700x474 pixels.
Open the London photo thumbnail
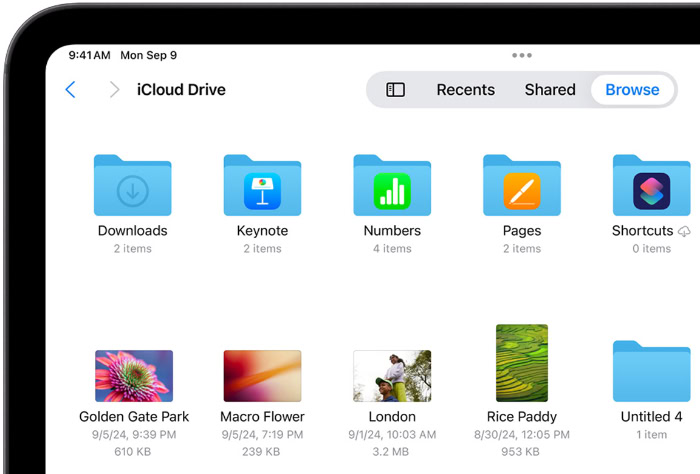pyautogui.click(x=392, y=376)
